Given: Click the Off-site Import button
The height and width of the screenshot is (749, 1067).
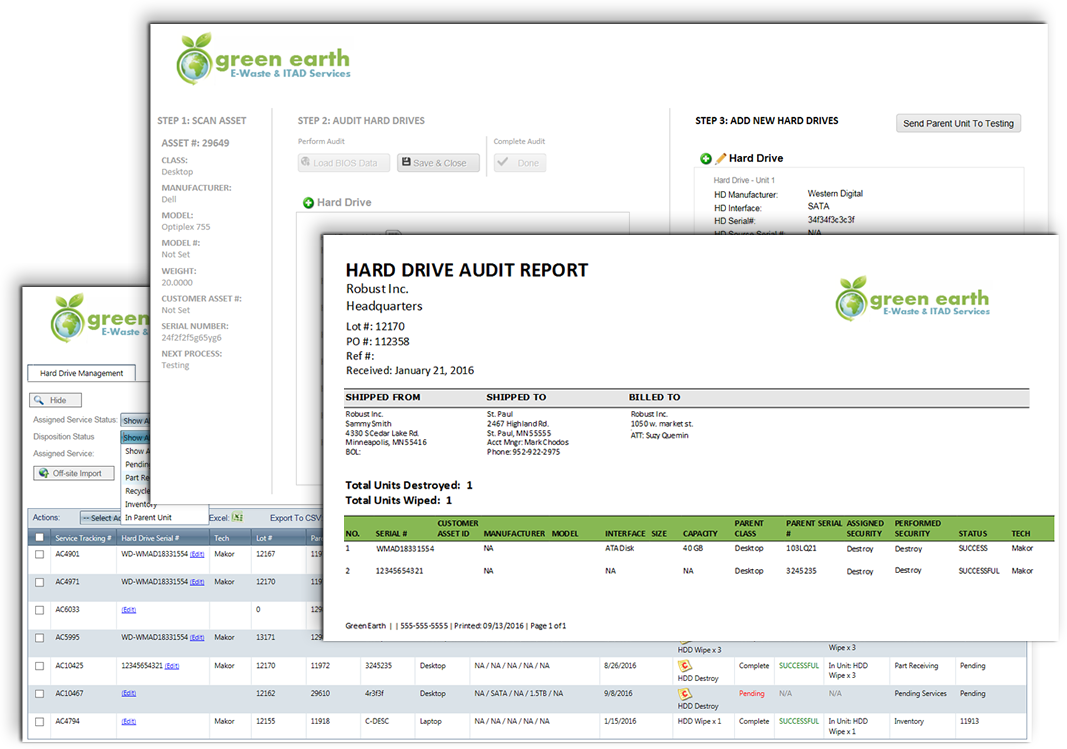Looking at the screenshot, I should coord(73,473).
